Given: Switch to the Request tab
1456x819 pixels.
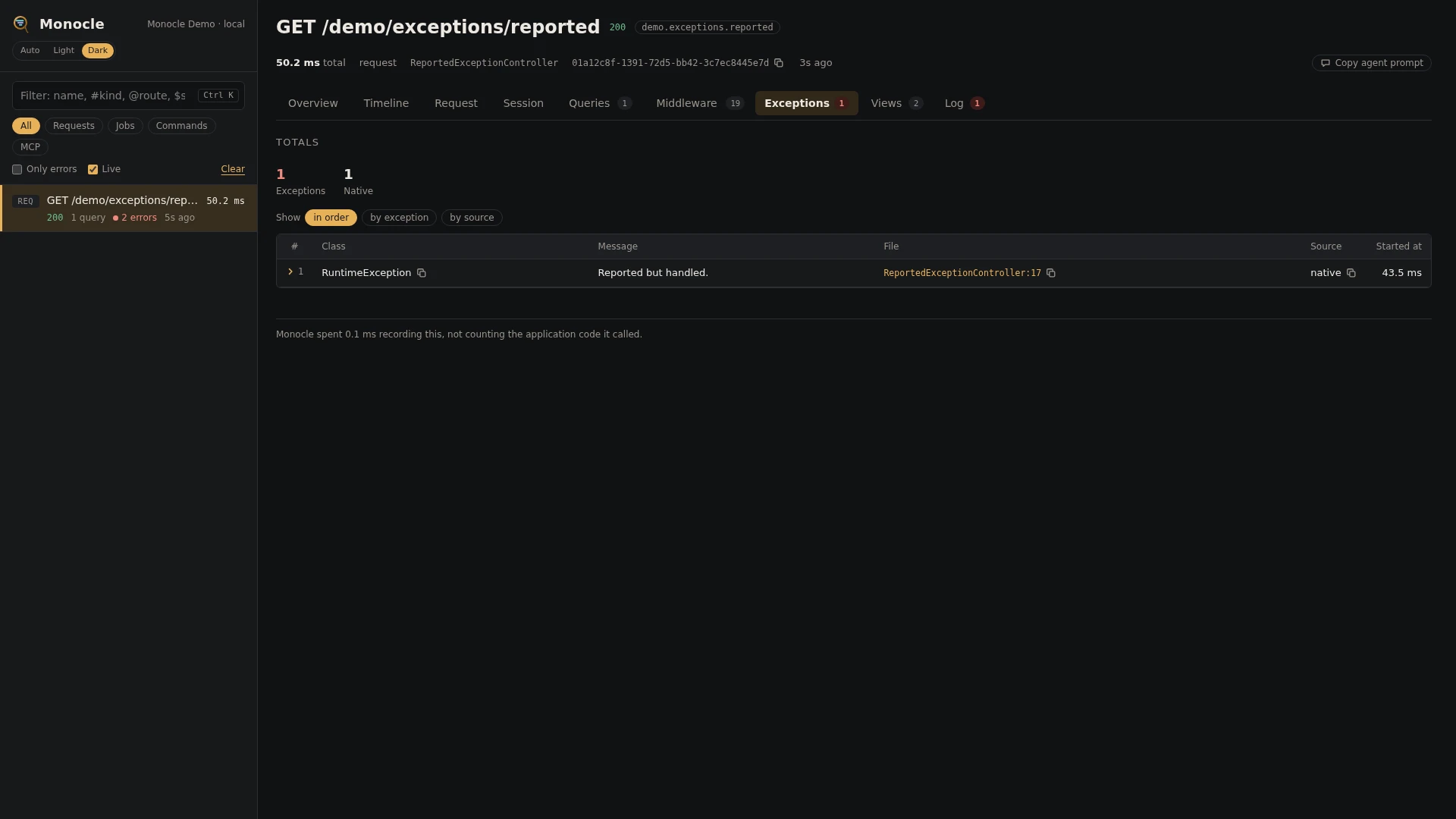Looking at the screenshot, I should point(456,103).
